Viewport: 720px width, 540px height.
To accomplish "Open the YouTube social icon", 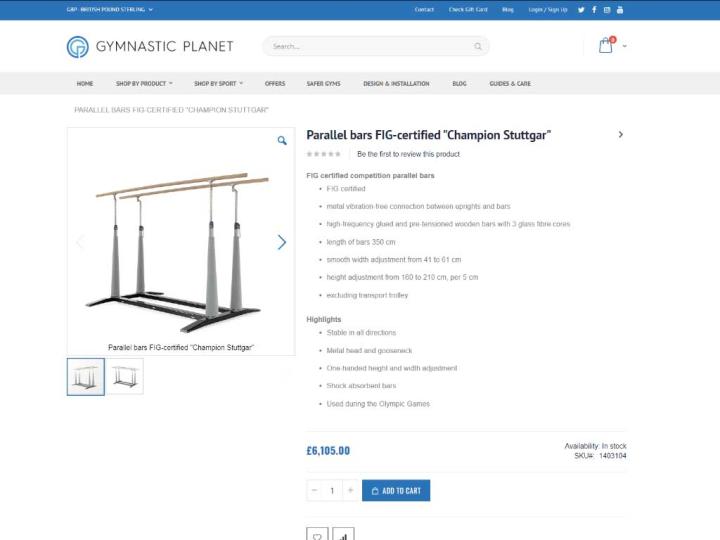I will pos(619,10).
